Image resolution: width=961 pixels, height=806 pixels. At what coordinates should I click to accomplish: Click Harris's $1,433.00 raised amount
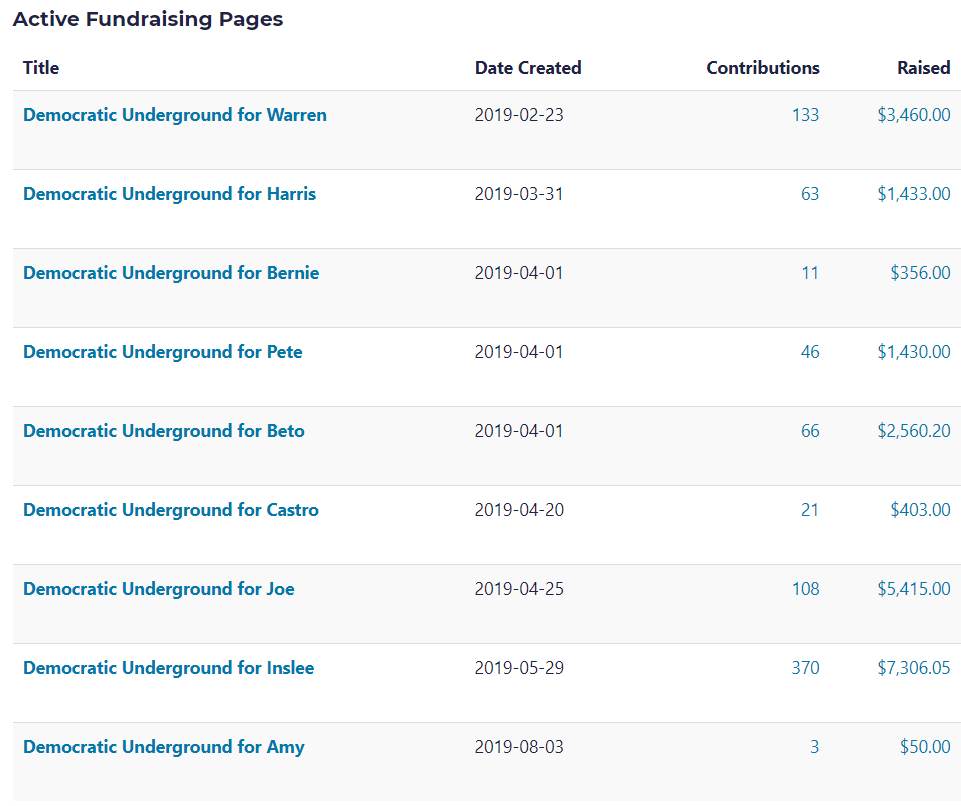[914, 194]
